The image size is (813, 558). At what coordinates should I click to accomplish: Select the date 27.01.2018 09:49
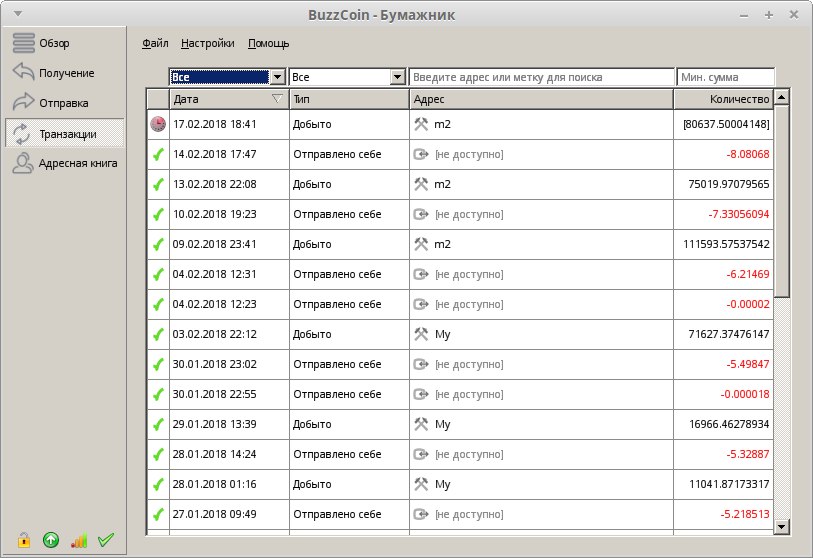[x=214, y=514]
